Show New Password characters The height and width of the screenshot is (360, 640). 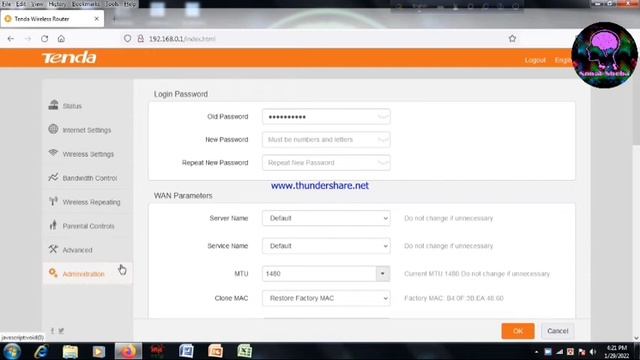[382, 140]
